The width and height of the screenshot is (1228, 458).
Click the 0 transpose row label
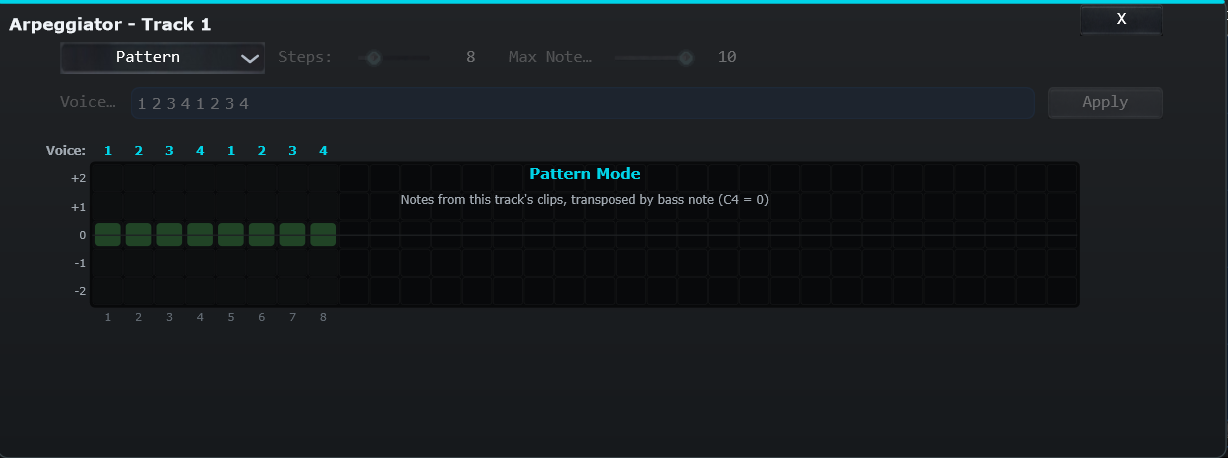point(83,235)
